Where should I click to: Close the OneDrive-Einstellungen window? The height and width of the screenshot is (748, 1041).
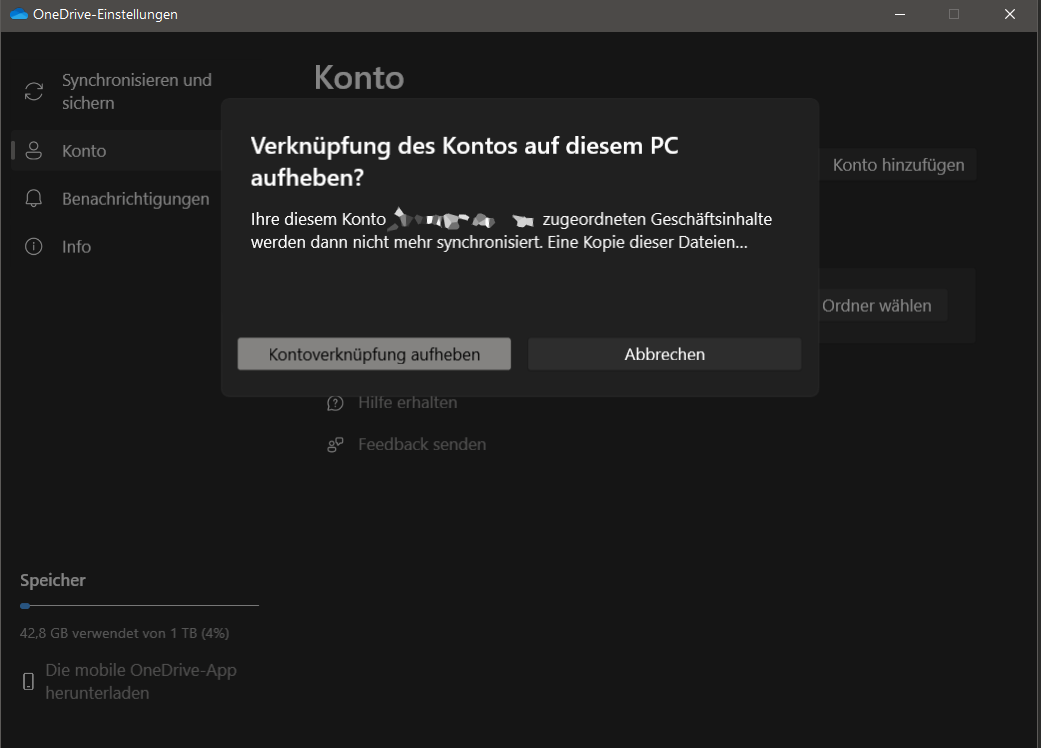tap(1010, 14)
